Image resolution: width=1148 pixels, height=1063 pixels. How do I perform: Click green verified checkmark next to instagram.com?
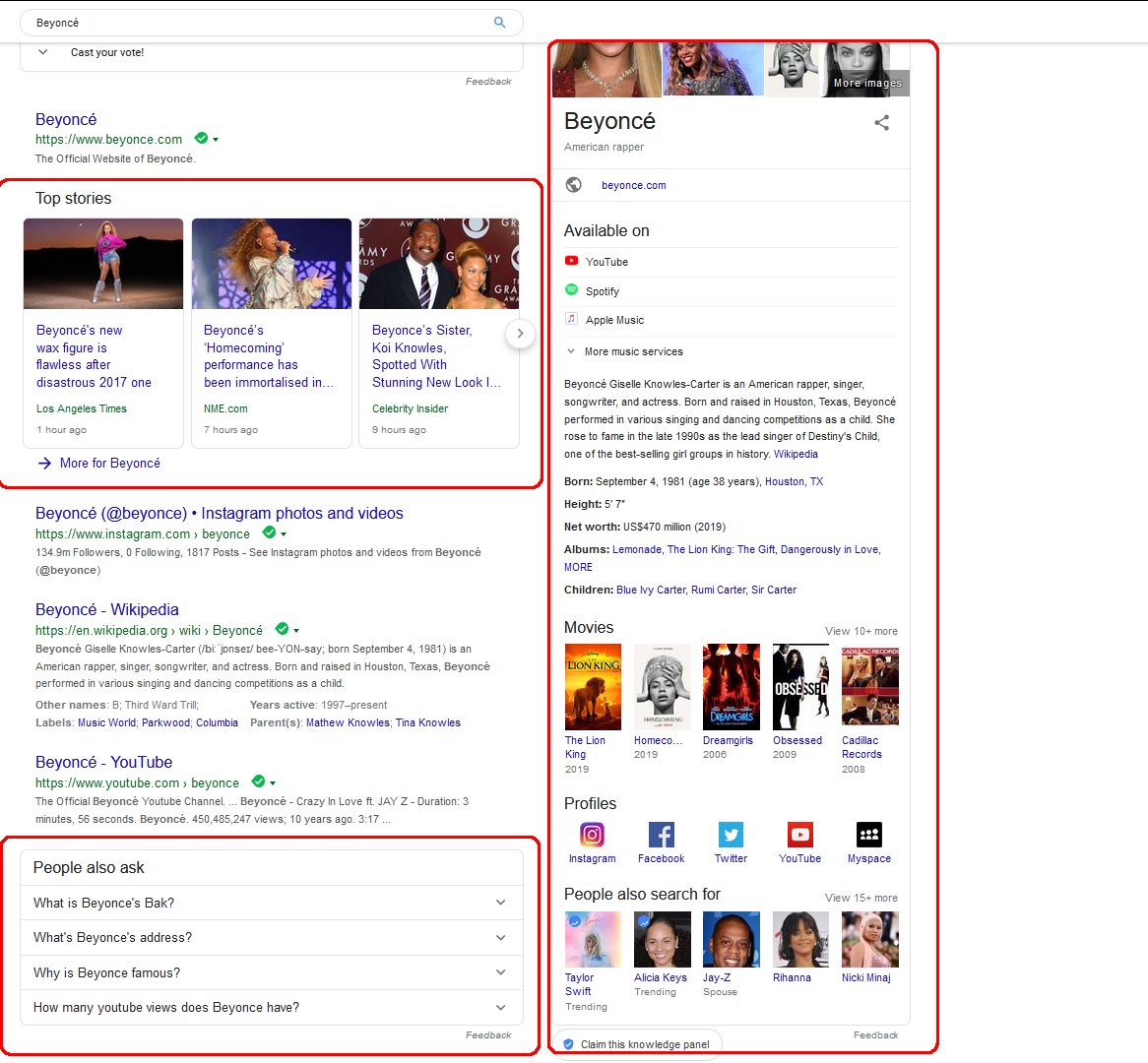269,532
